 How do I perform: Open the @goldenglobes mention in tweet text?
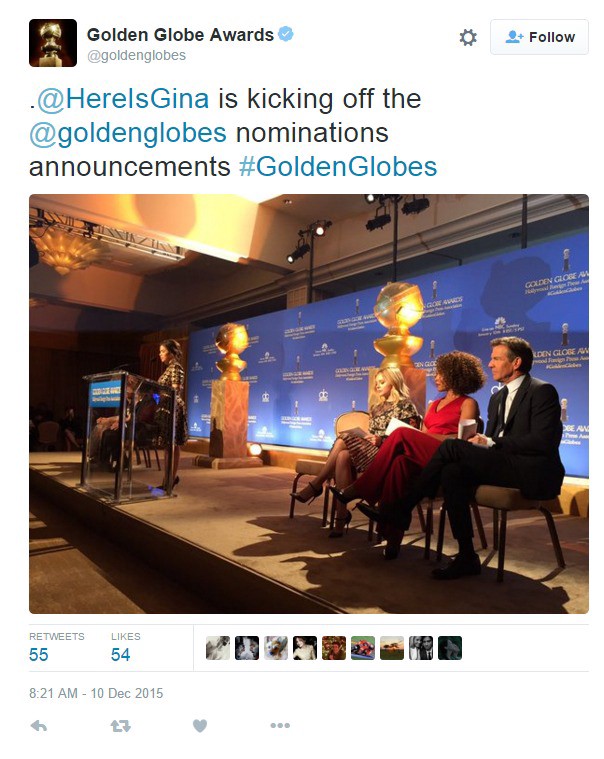tap(128, 133)
